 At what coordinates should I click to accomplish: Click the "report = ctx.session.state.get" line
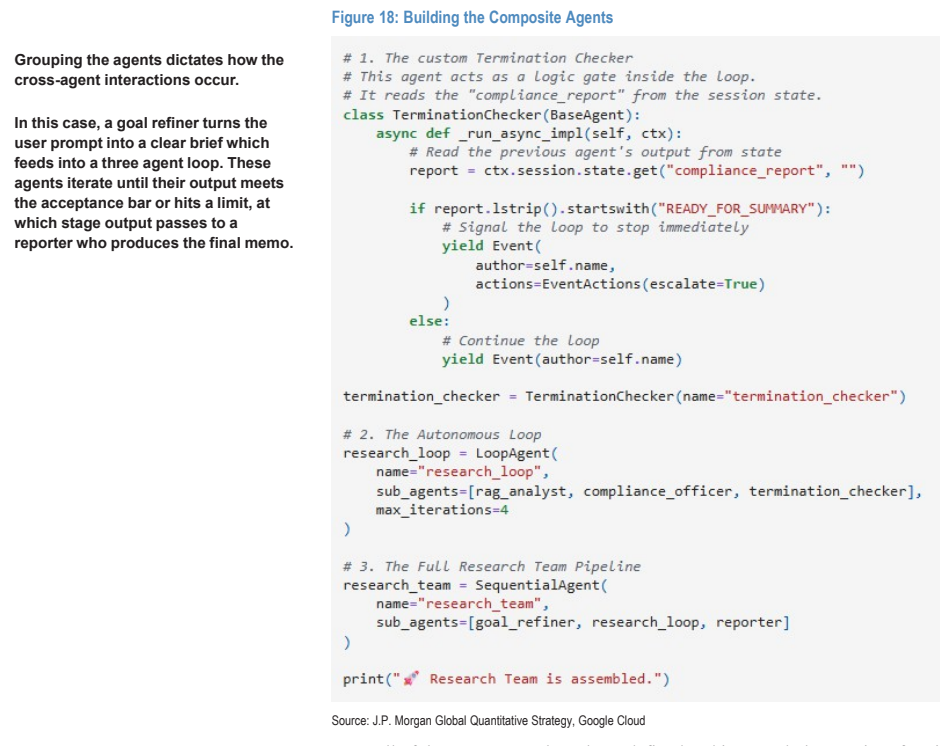637,171
